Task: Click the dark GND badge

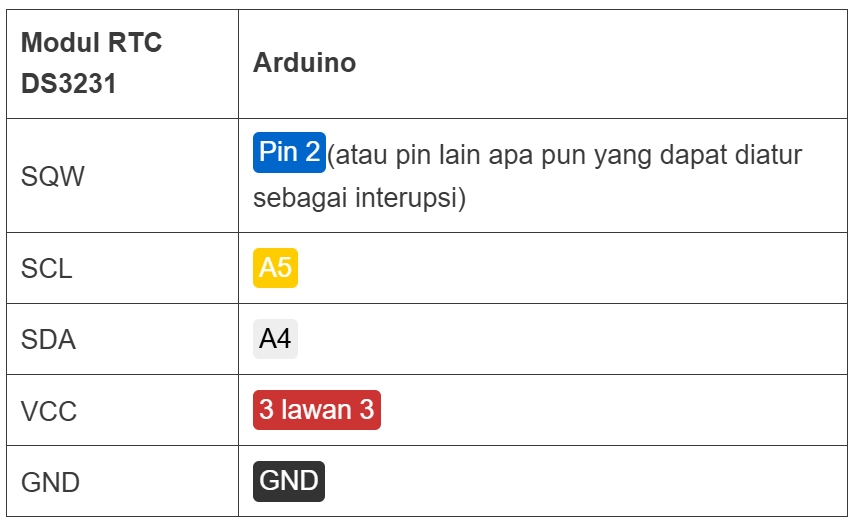Action: (289, 481)
